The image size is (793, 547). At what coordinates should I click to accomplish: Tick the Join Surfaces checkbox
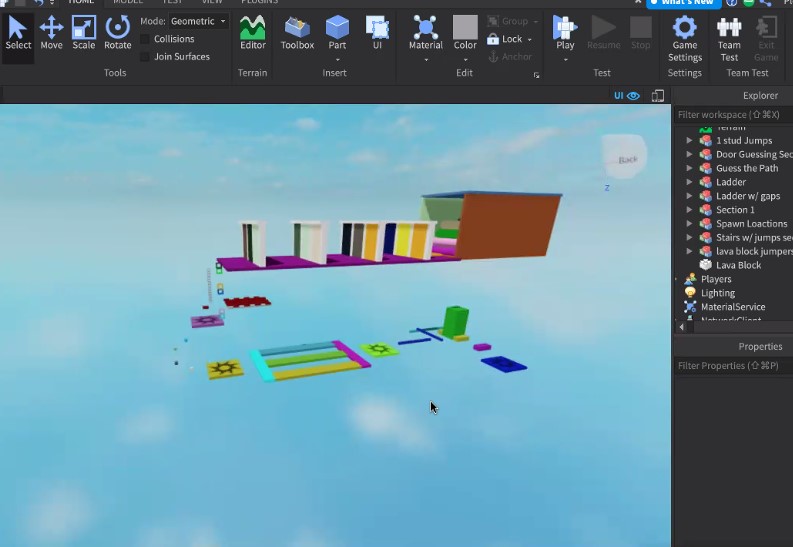[146, 57]
